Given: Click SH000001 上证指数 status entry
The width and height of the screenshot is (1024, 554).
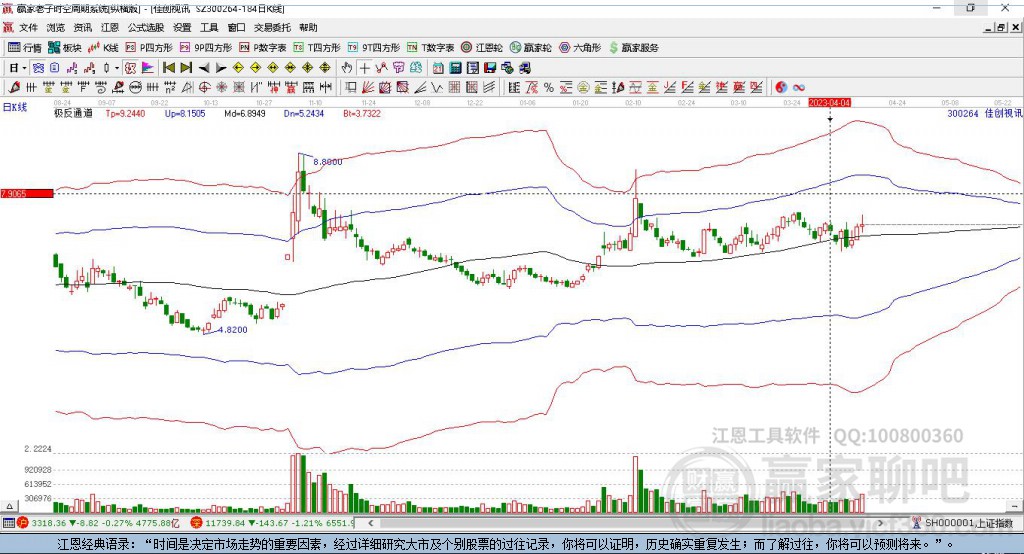Looking at the screenshot, I should tap(968, 523).
